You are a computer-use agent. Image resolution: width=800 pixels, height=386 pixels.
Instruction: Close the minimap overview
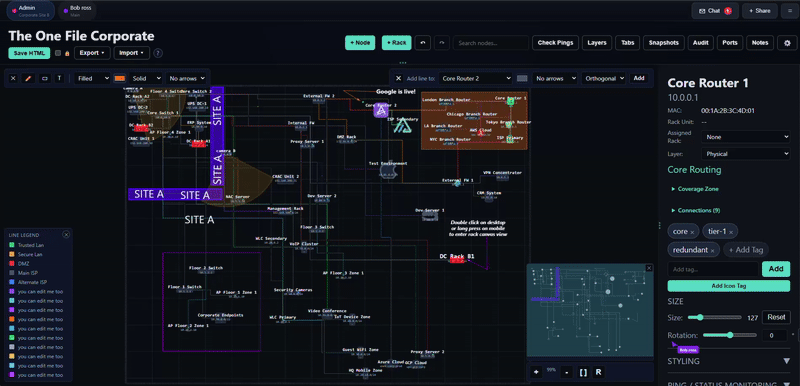(x=649, y=268)
